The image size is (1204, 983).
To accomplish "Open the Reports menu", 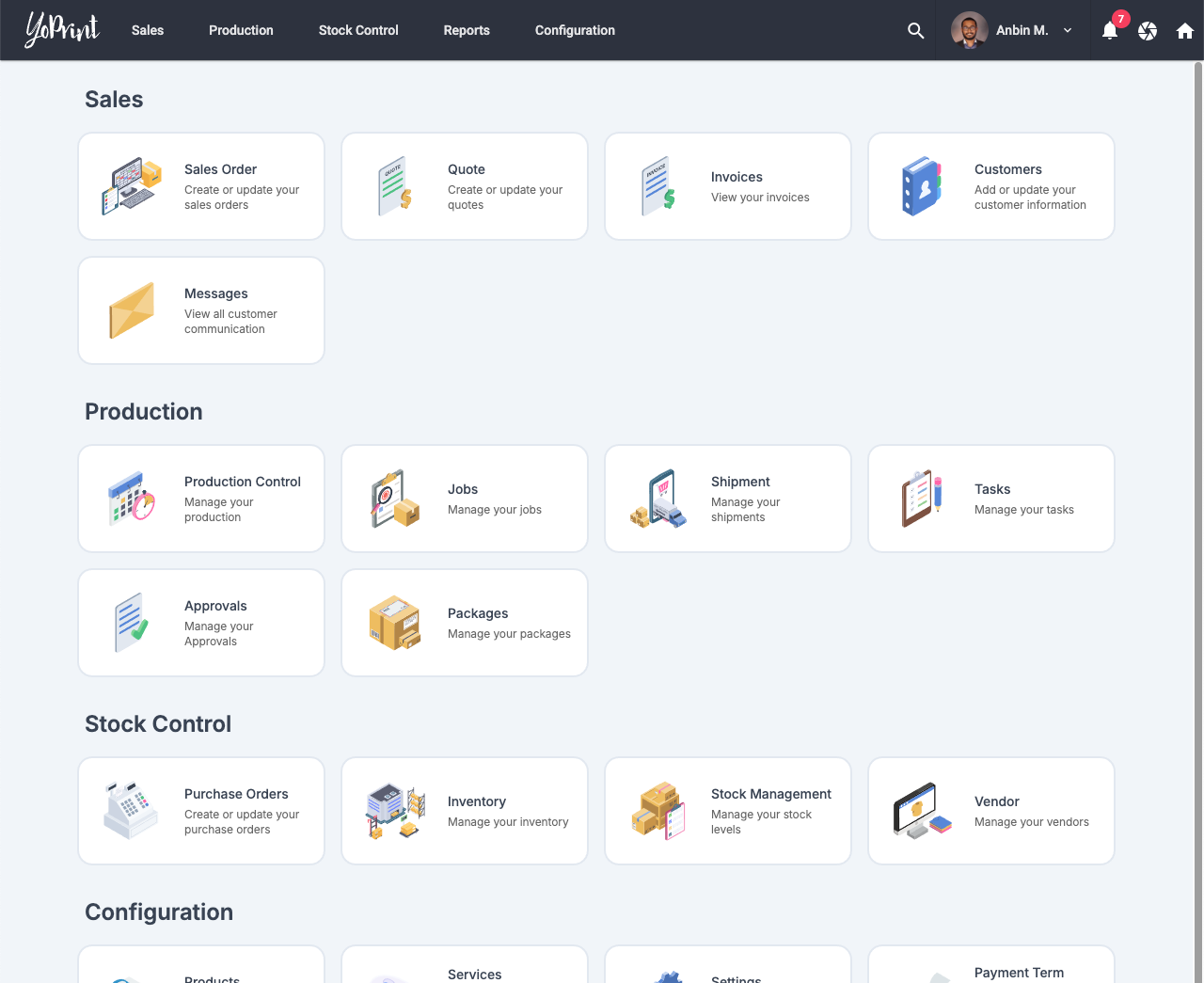I will pos(467,30).
